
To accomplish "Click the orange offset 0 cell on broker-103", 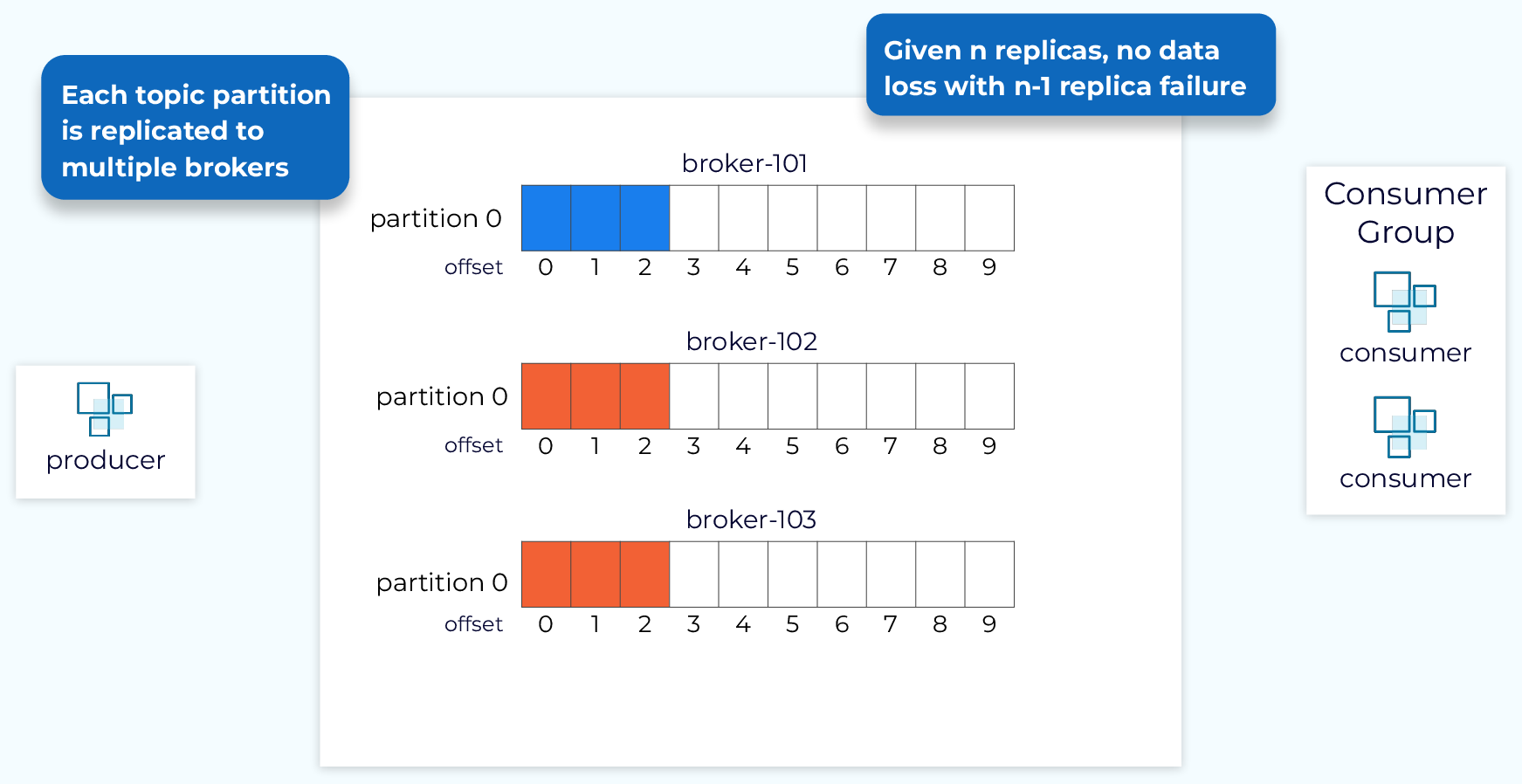I will coord(546,574).
